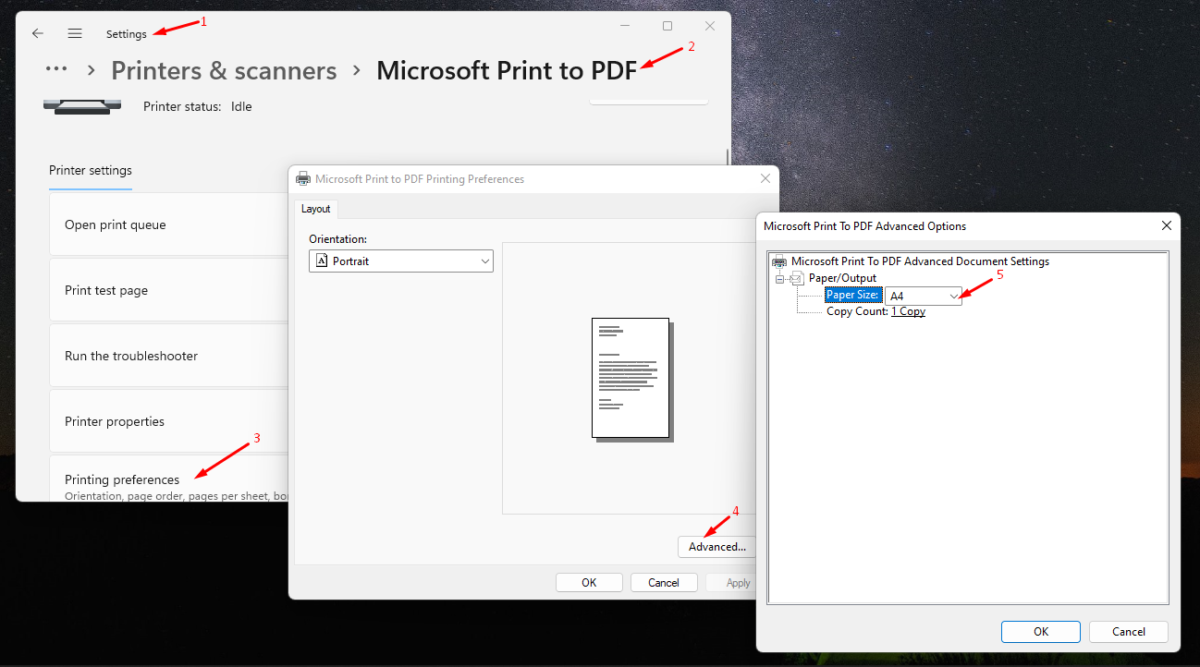Open Print test page option
This screenshot has height=667, width=1200.
coord(106,290)
